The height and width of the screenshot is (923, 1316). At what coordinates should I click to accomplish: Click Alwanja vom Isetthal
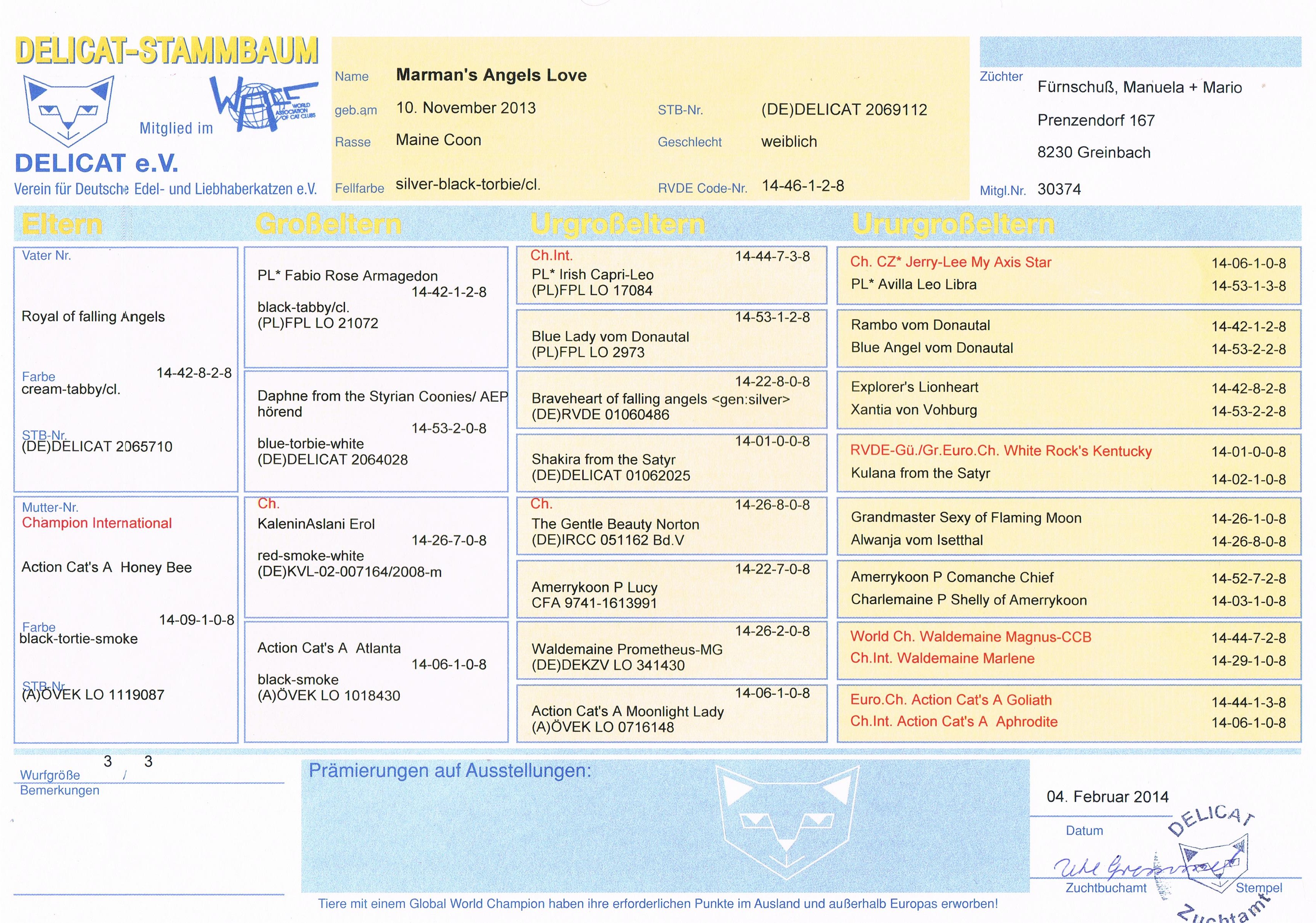coord(917,540)
